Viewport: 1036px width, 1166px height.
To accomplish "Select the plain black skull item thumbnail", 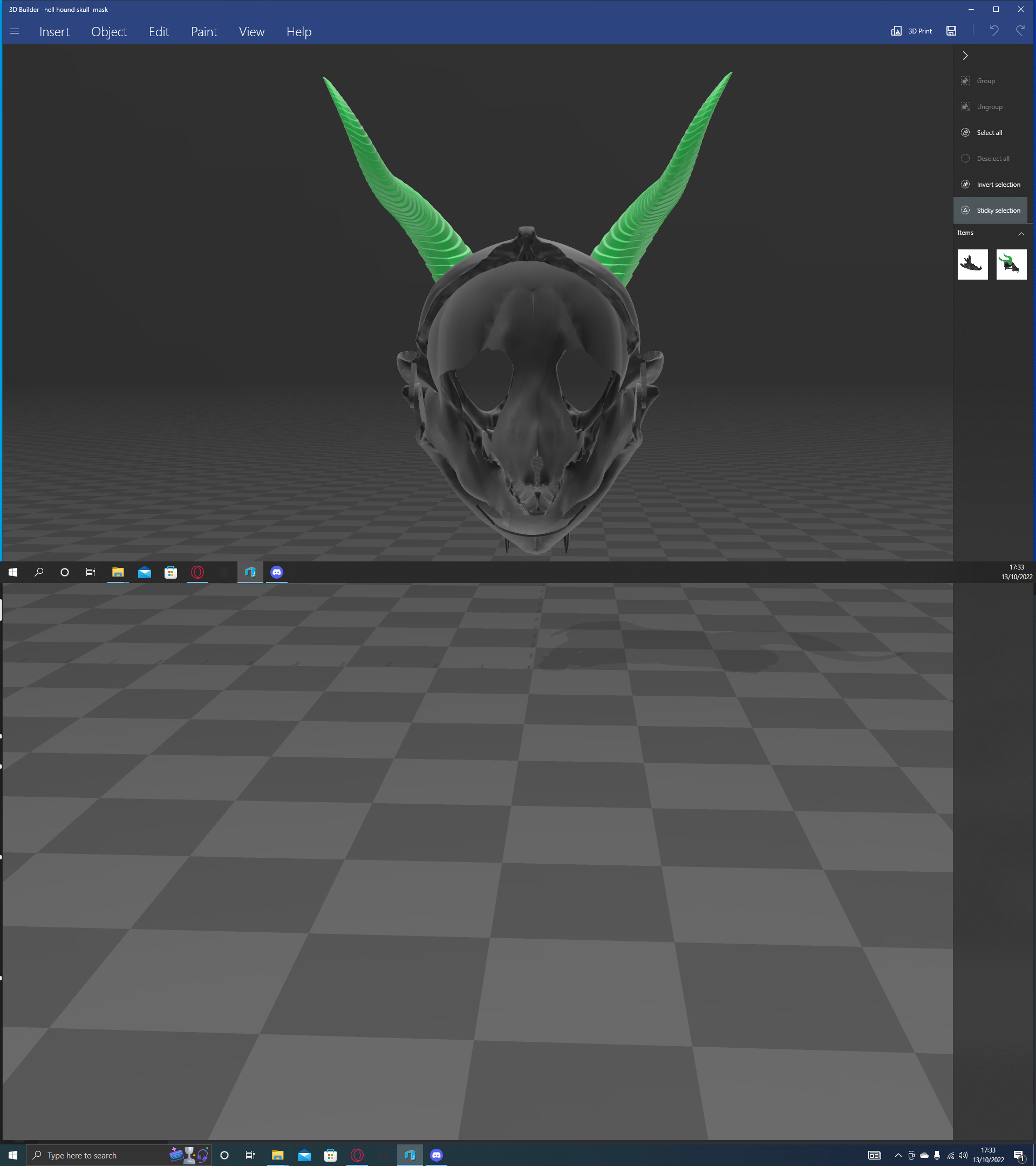I will click(972, 264).
